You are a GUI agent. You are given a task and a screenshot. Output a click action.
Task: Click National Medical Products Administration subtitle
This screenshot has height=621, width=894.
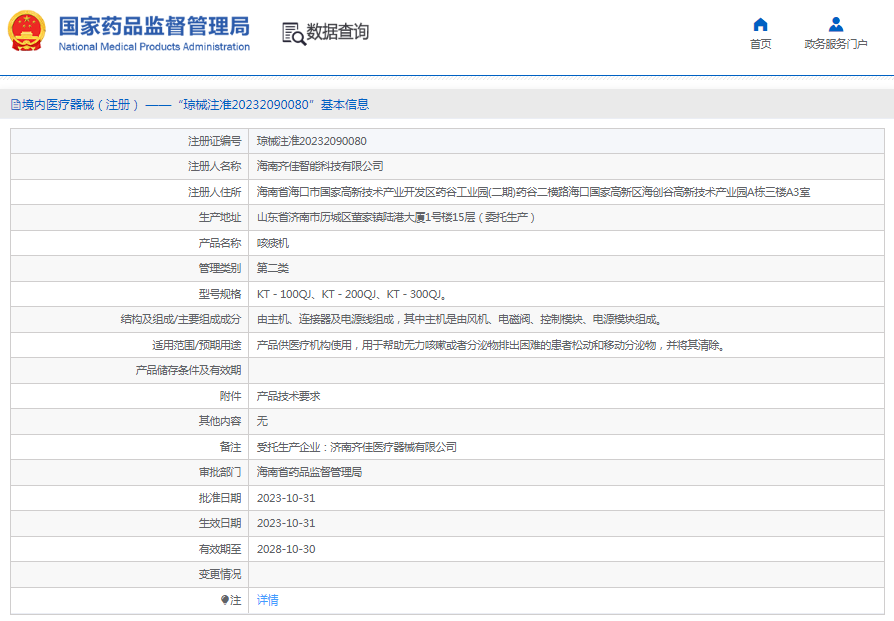pyautogui.click(x=154, y=47)
